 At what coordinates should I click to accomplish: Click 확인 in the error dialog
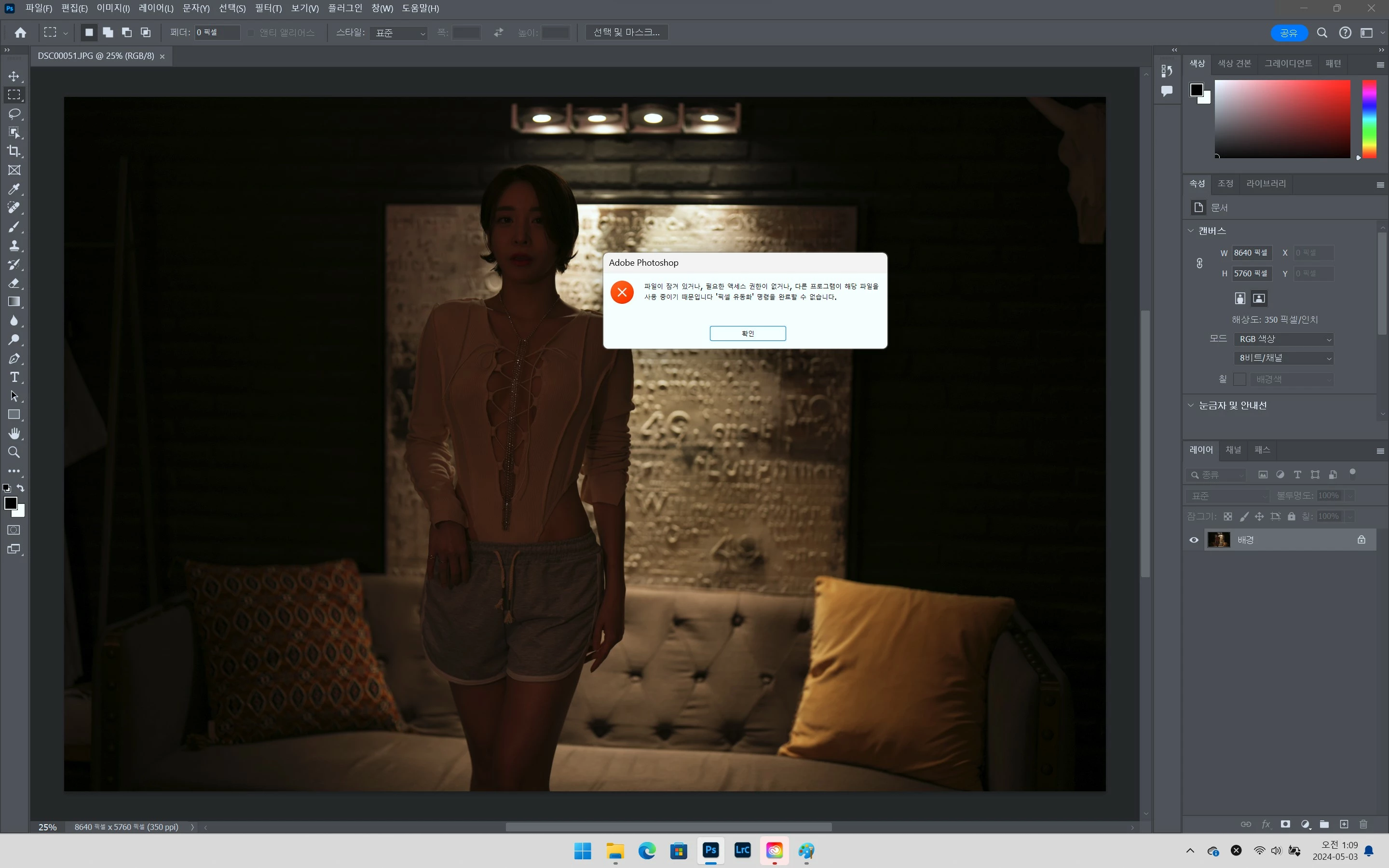coord(747,334)
